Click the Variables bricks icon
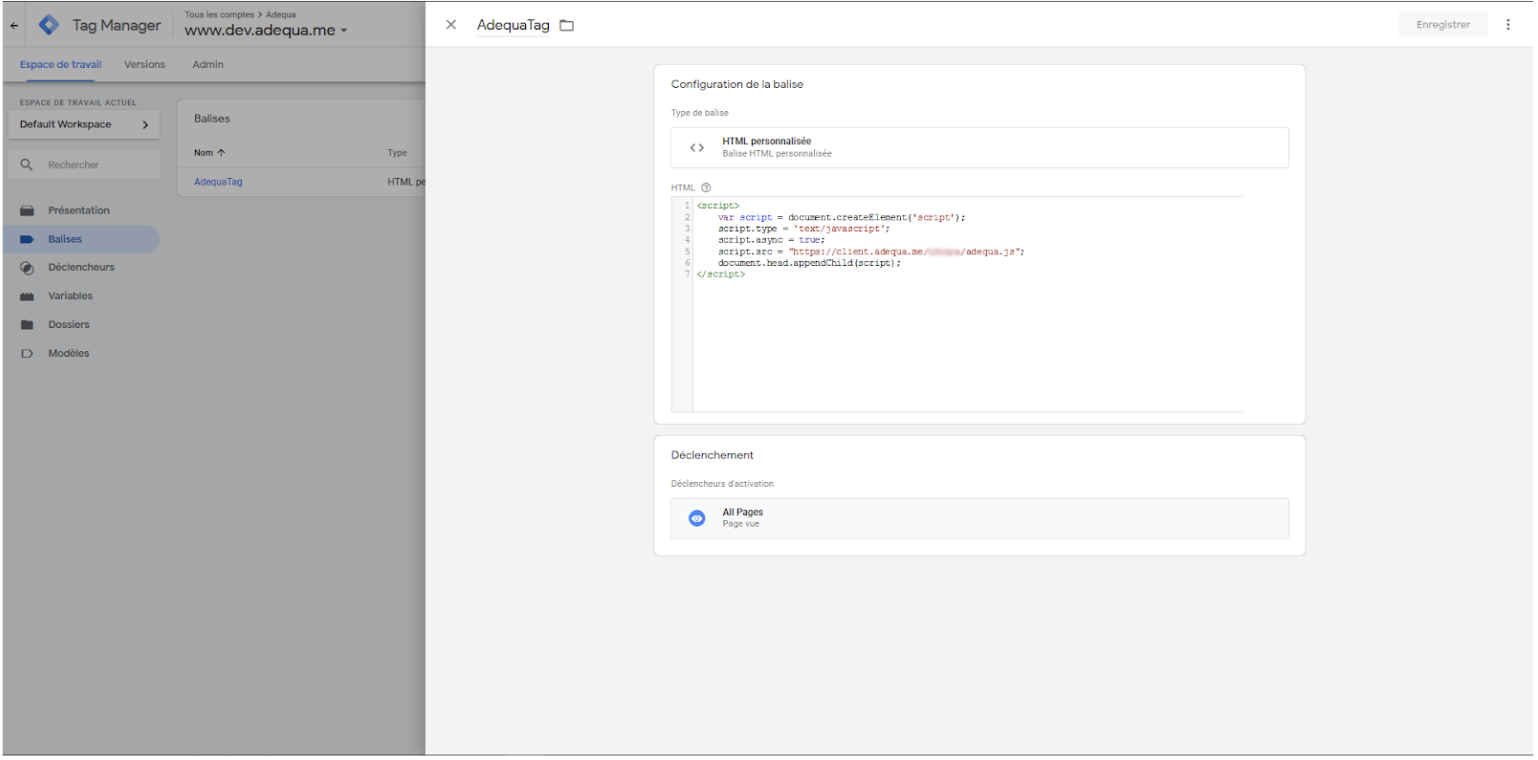This screenshot has height=760, width=1538. coord(28,297)
